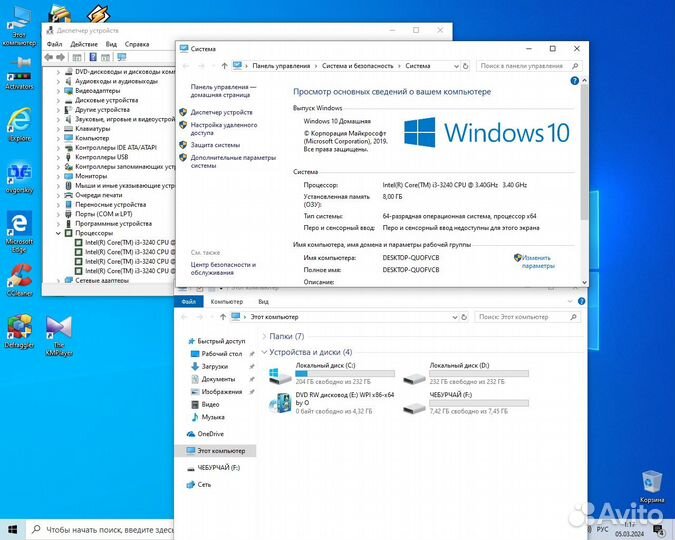
Task: Click the properties list icon in Device Manager toolbar
Action: [77, 57]
